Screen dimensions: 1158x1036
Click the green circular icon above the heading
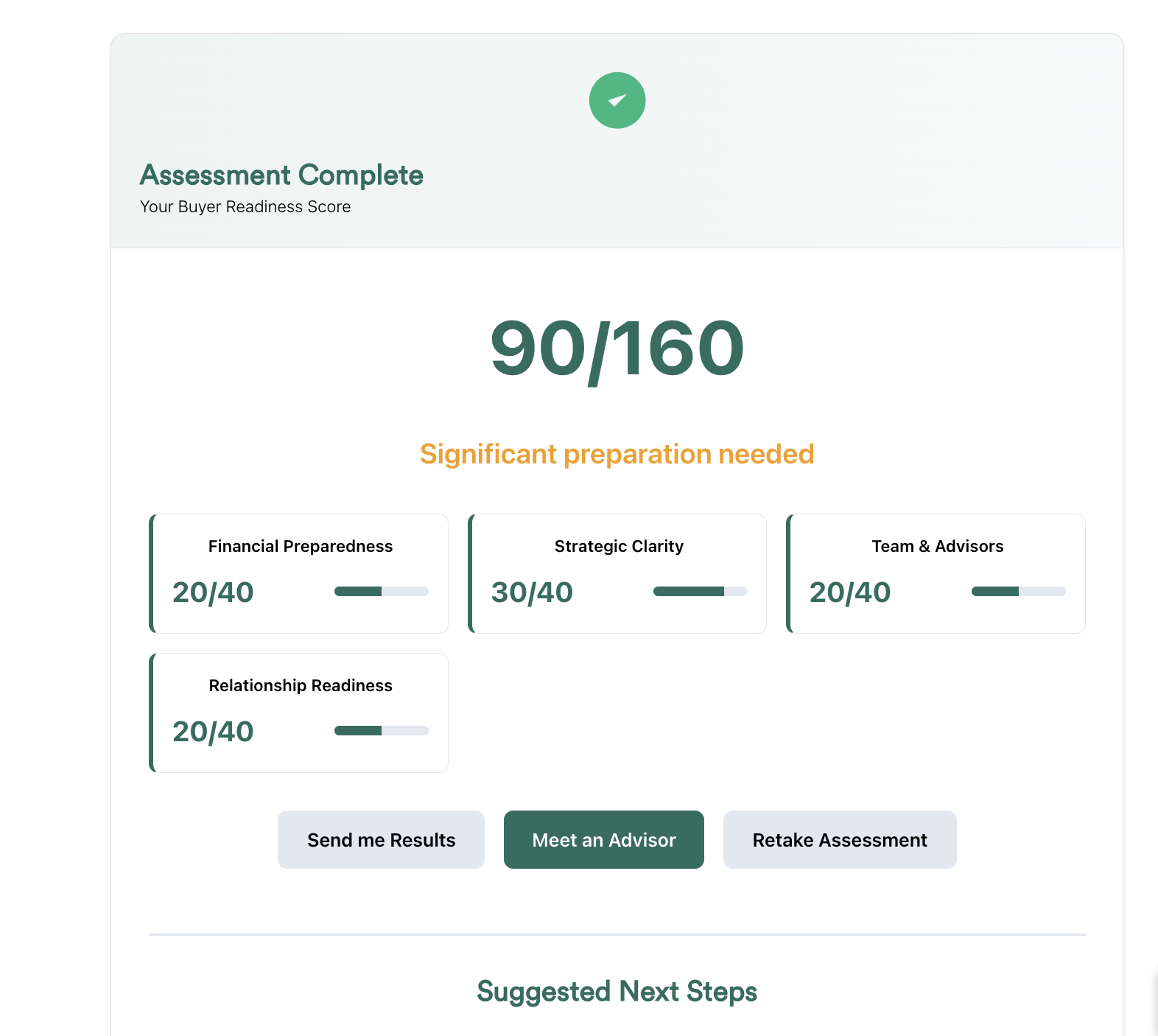pyautogui.click(x=617, y=100)
